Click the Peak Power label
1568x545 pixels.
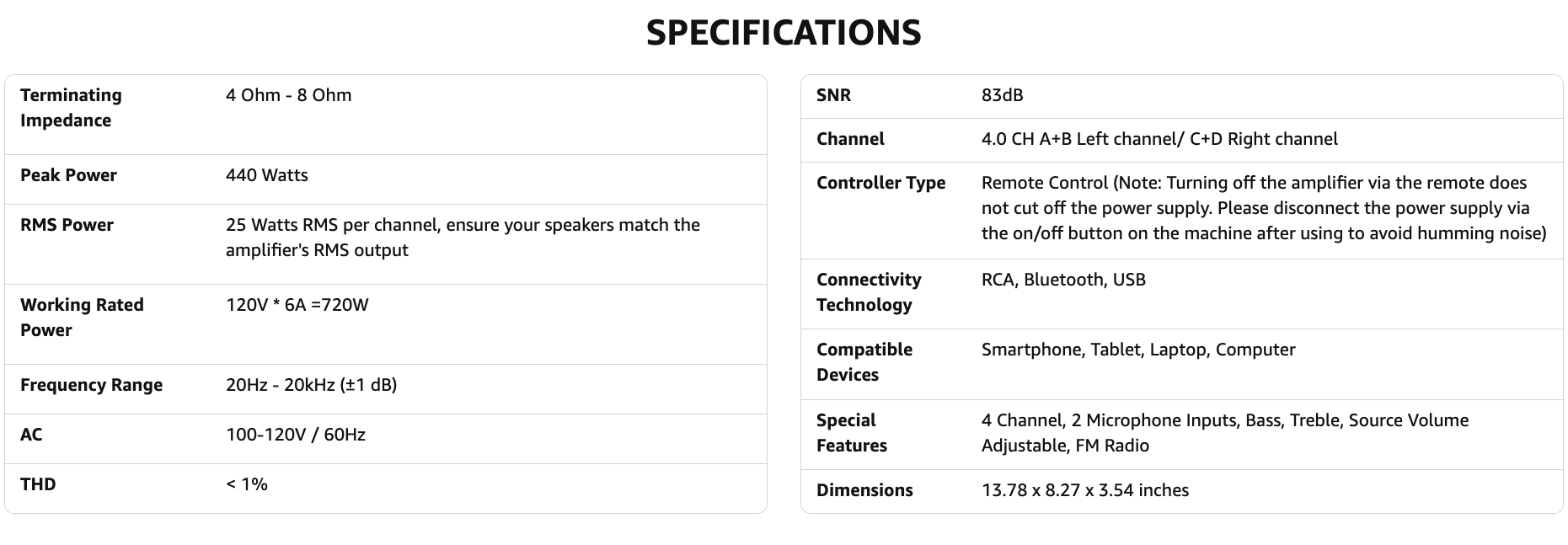(x=68, y=175)
